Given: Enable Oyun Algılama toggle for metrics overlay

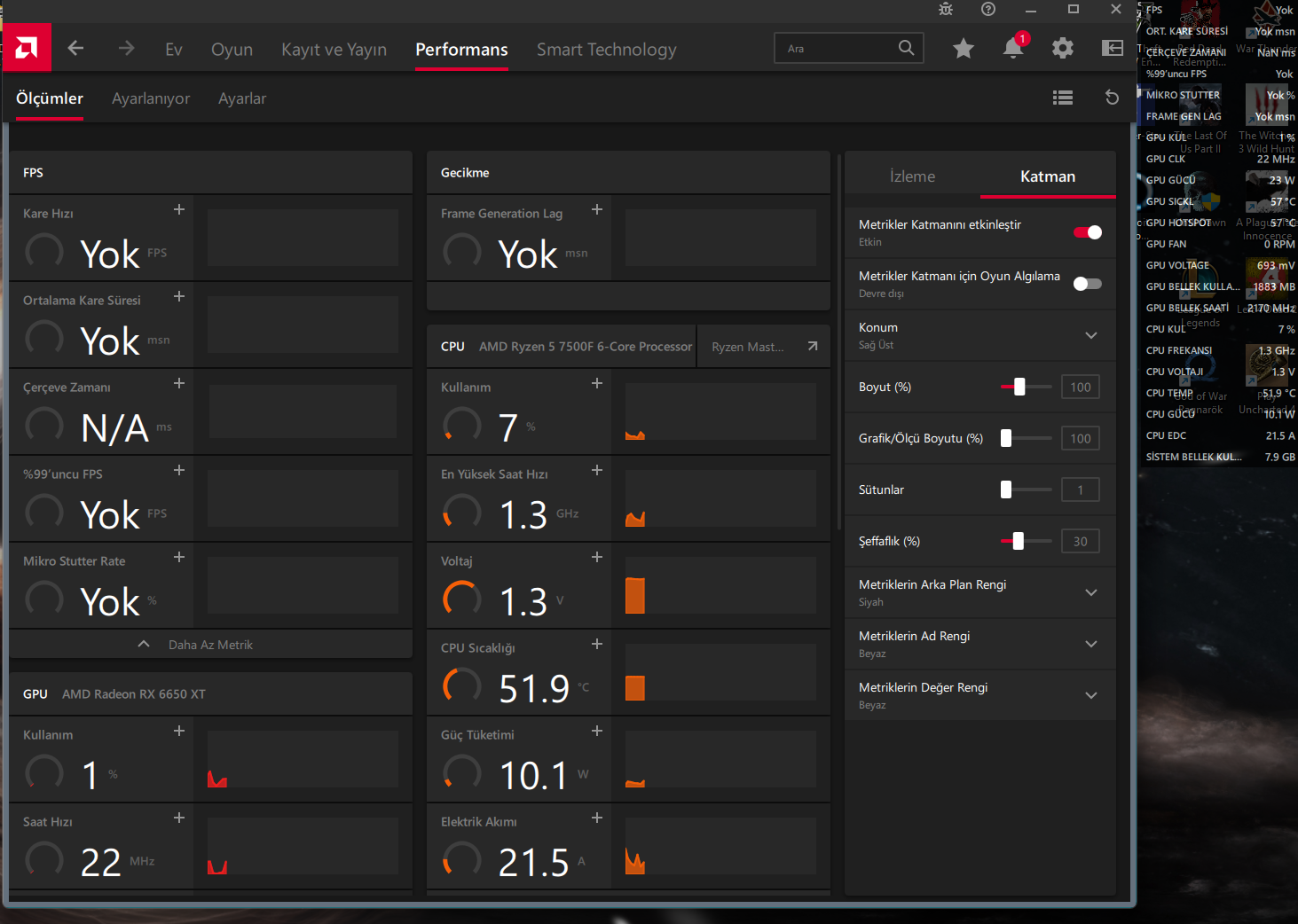Looking at the screenshot, I should 1088,284.
